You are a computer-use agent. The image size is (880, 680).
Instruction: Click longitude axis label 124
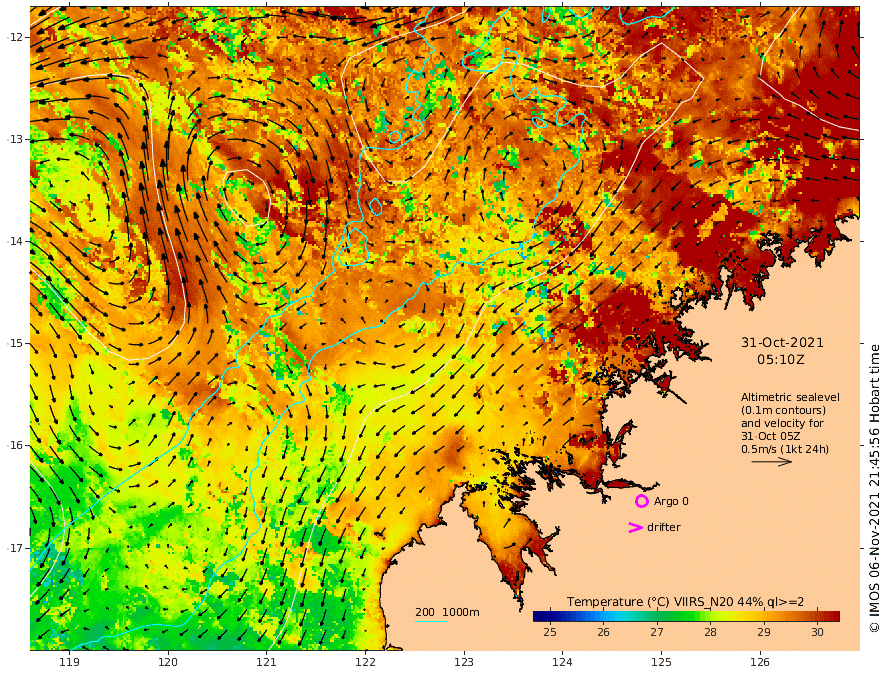(562, 662)
